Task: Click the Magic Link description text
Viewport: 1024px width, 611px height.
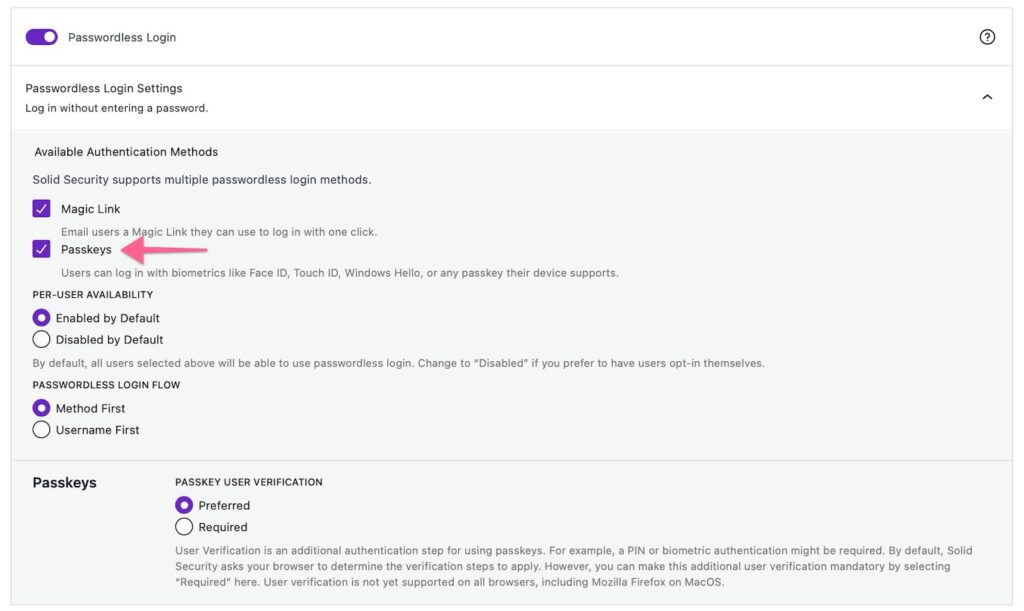Action: [x=219, y=232]
